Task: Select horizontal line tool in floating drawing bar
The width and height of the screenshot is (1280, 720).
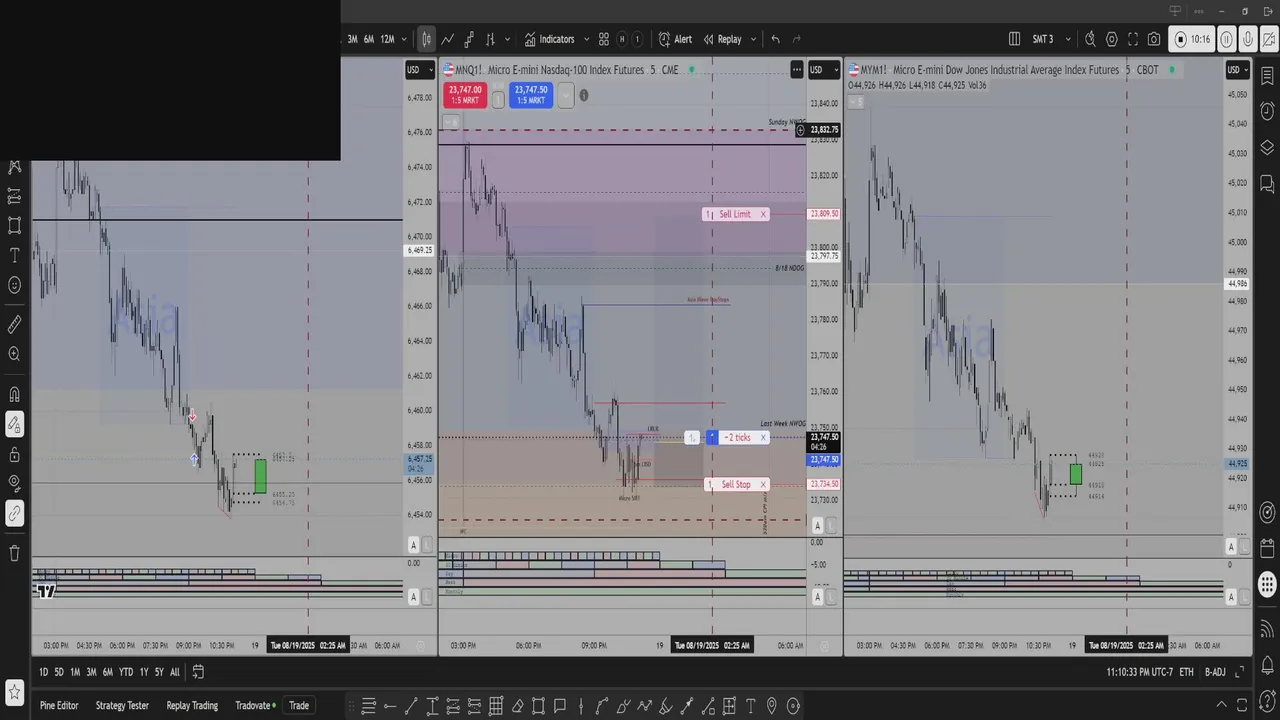Action: point(389,706)
